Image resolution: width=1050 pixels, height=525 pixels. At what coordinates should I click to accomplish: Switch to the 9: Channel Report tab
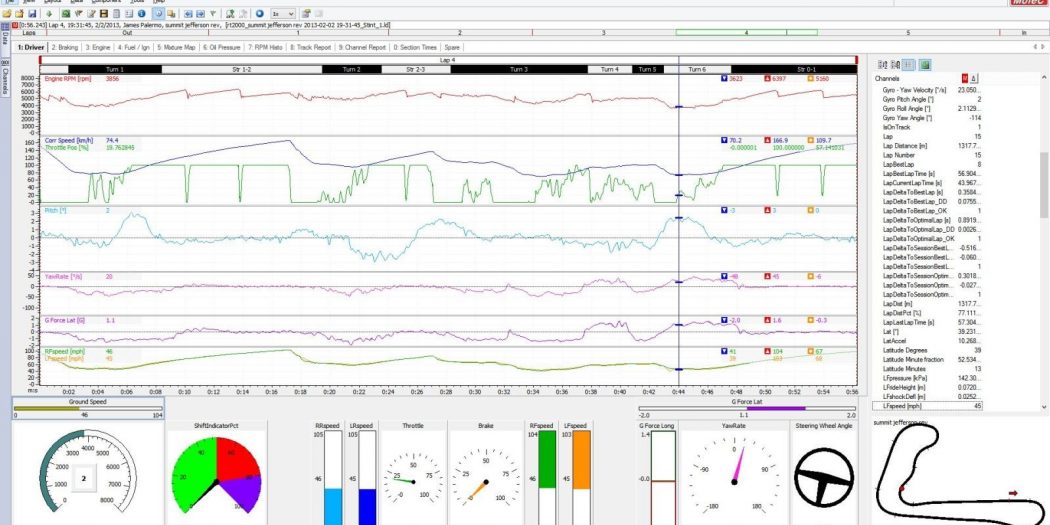[x=362, y=48]
